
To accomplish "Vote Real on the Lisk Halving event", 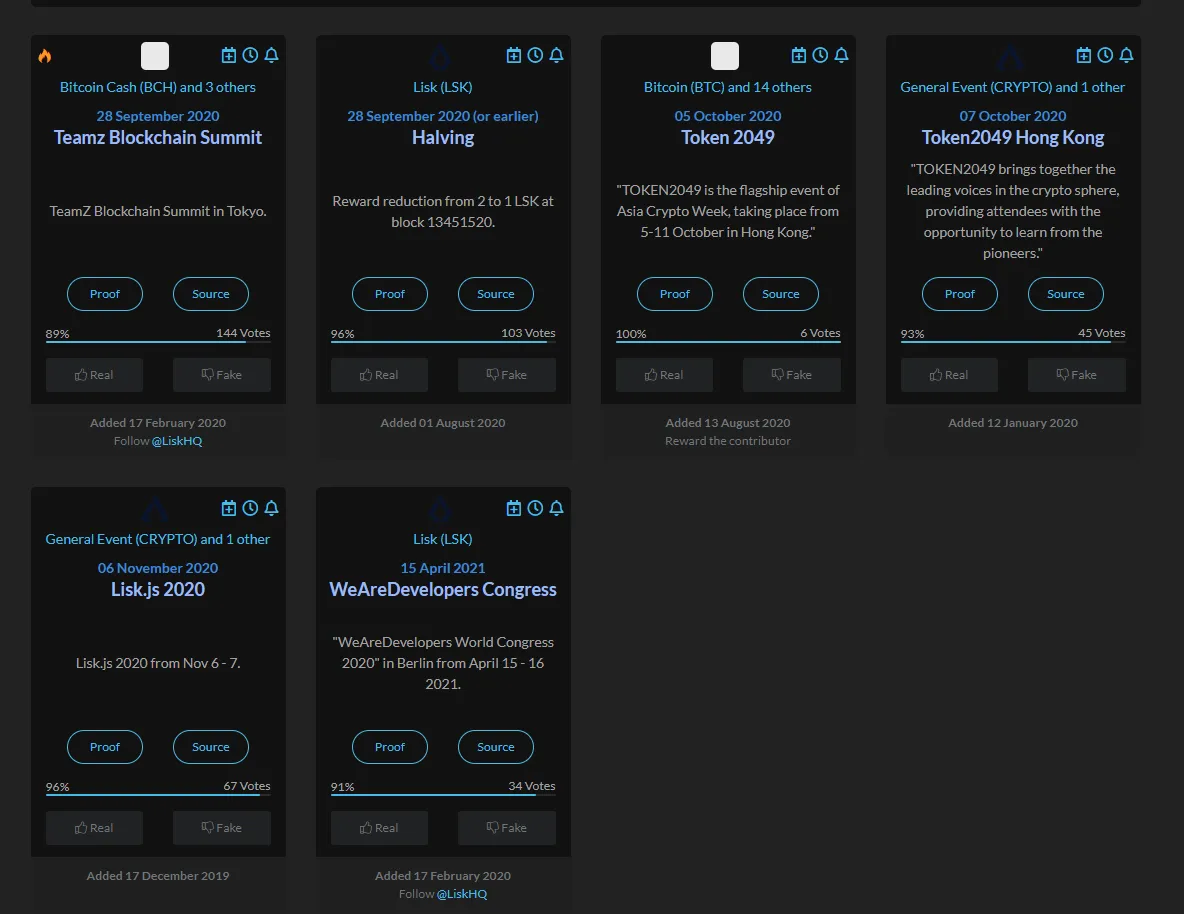I will 379,375.
